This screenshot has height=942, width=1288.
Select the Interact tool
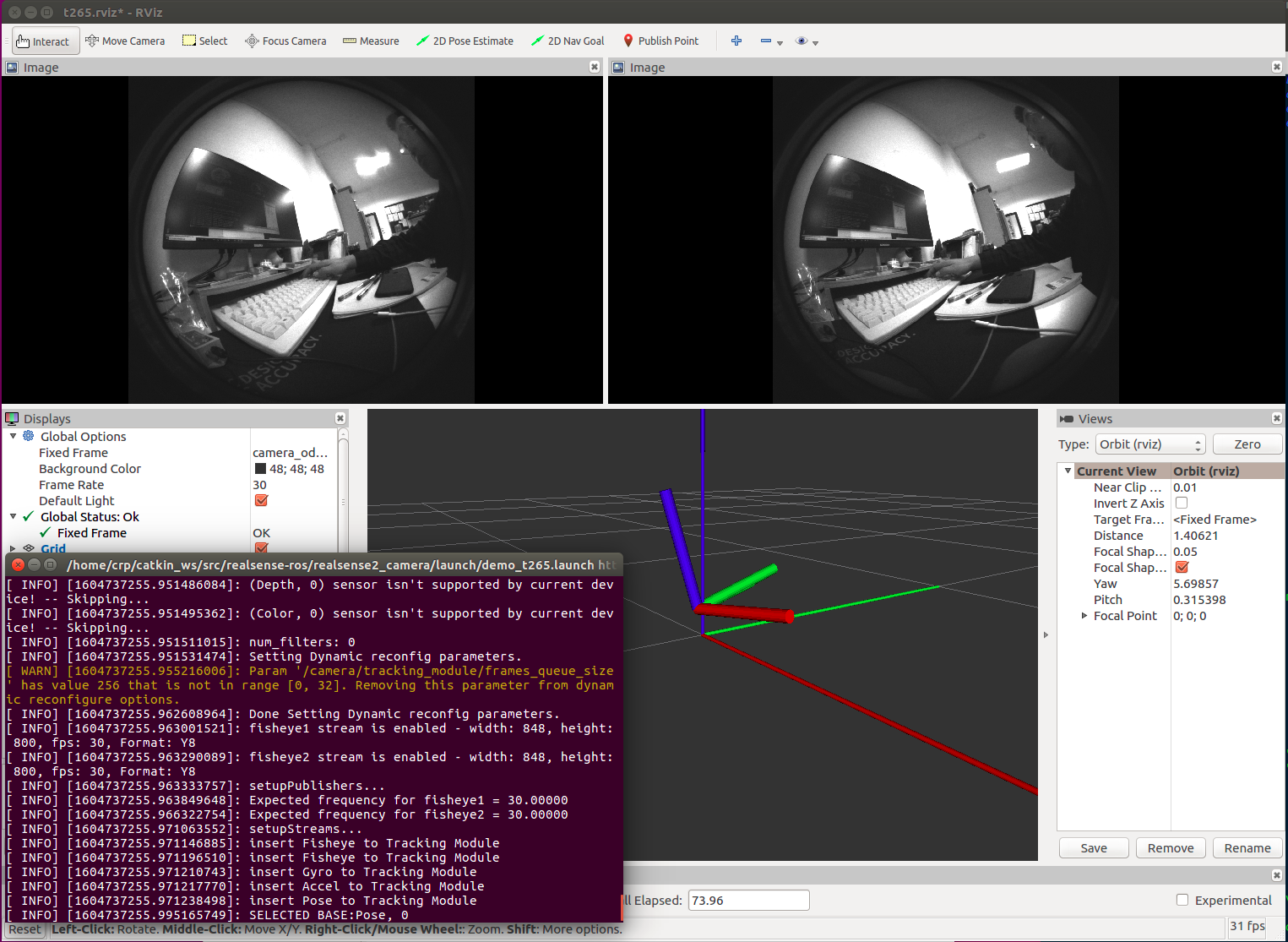pos(44,41)
